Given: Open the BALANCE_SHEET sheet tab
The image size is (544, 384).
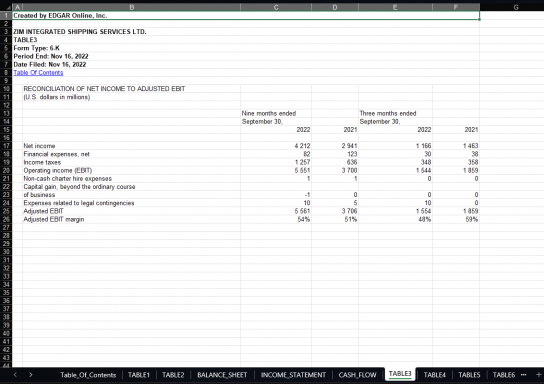Looking at the screenshot, I should 222,375.
